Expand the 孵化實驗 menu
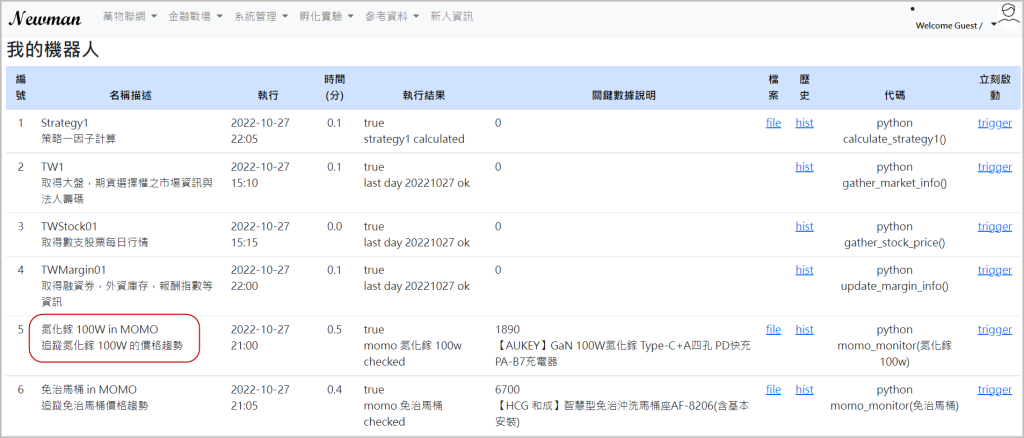 tap(326, 17)
